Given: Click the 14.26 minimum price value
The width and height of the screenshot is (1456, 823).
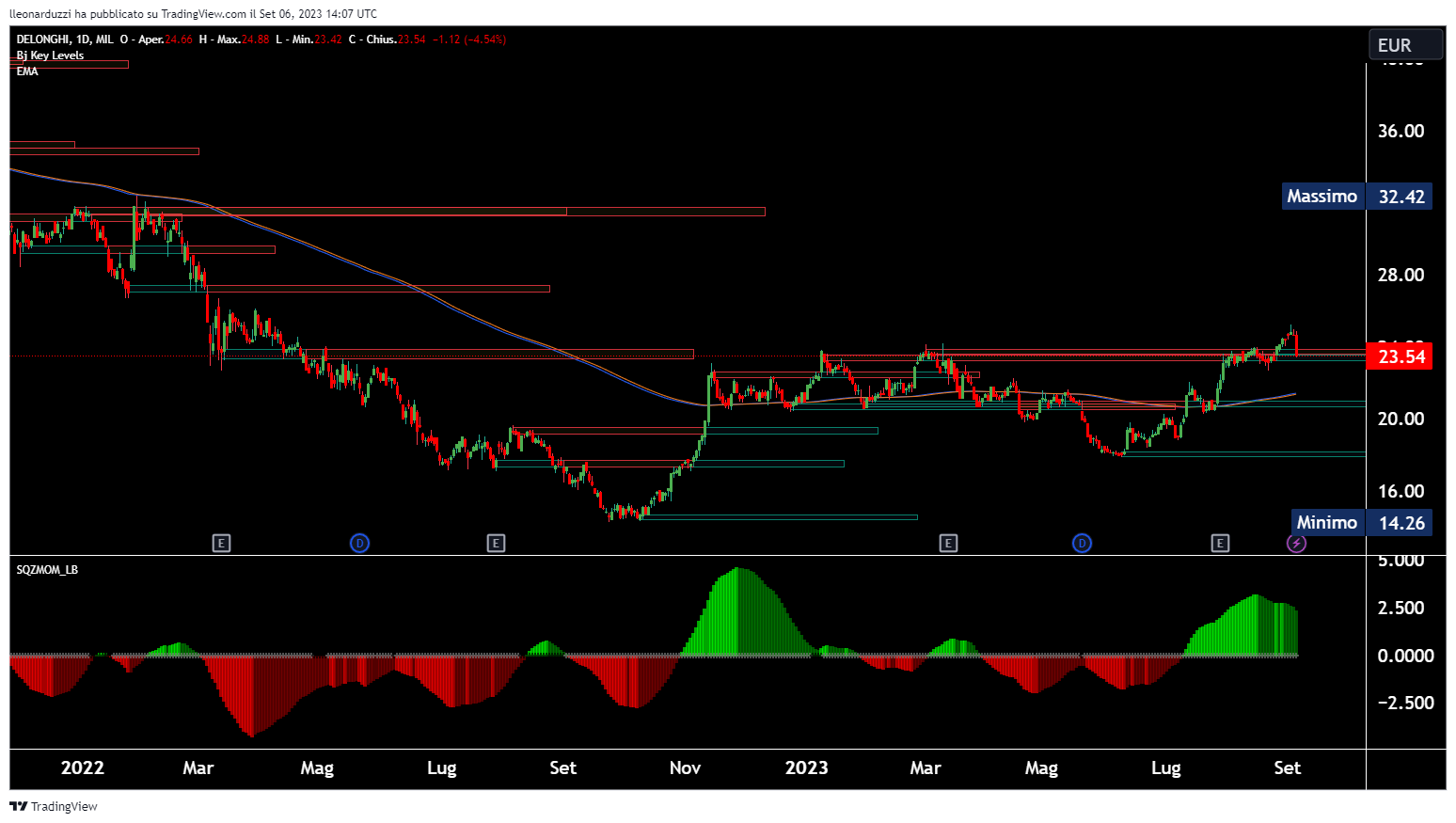Looking at the screenshot, I should pos(1401,522).
